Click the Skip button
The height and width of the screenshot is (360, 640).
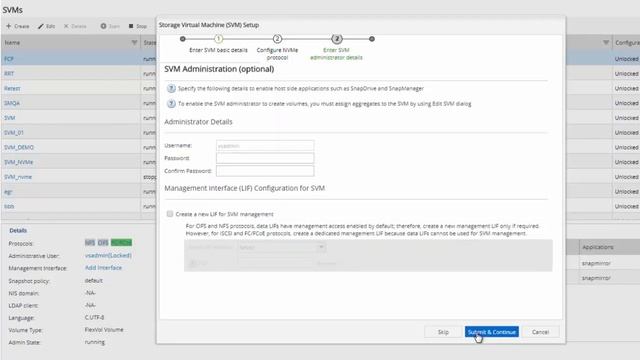pos(443,332)
